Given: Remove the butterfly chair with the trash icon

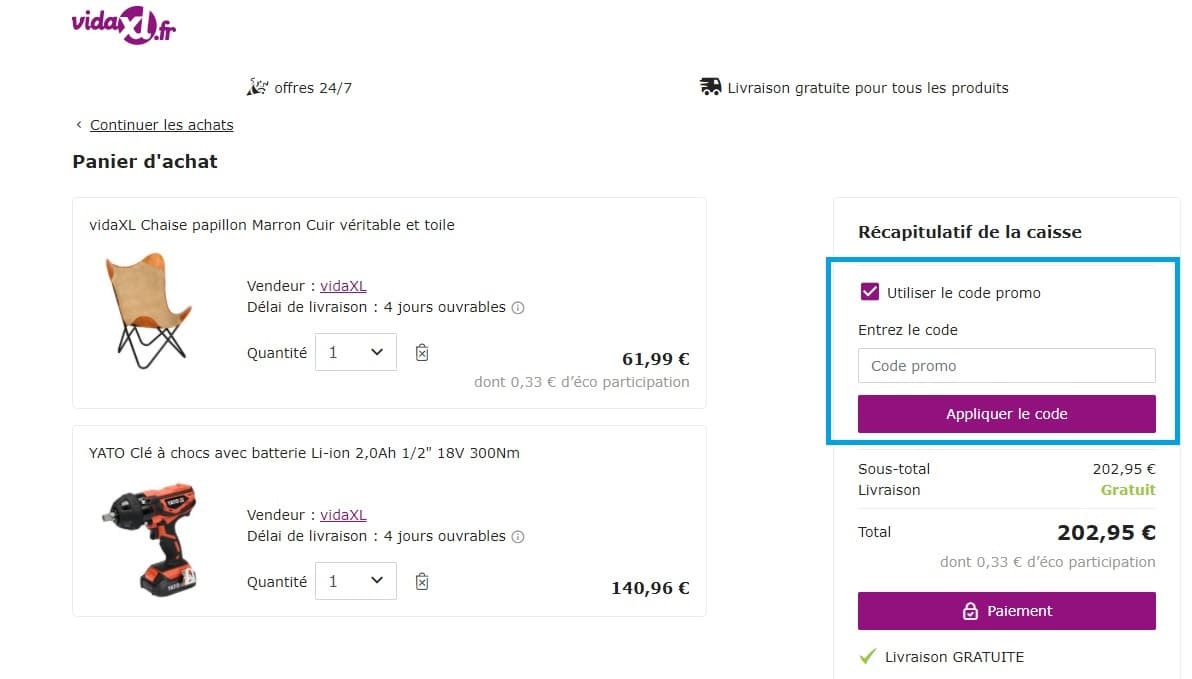Looking at the screenshot, I should 421,352.
